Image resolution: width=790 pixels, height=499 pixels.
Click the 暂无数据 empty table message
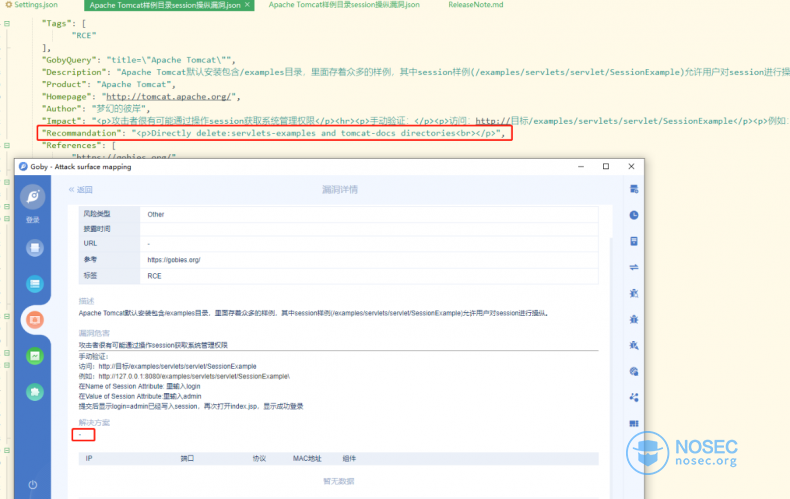coord(339,481)
